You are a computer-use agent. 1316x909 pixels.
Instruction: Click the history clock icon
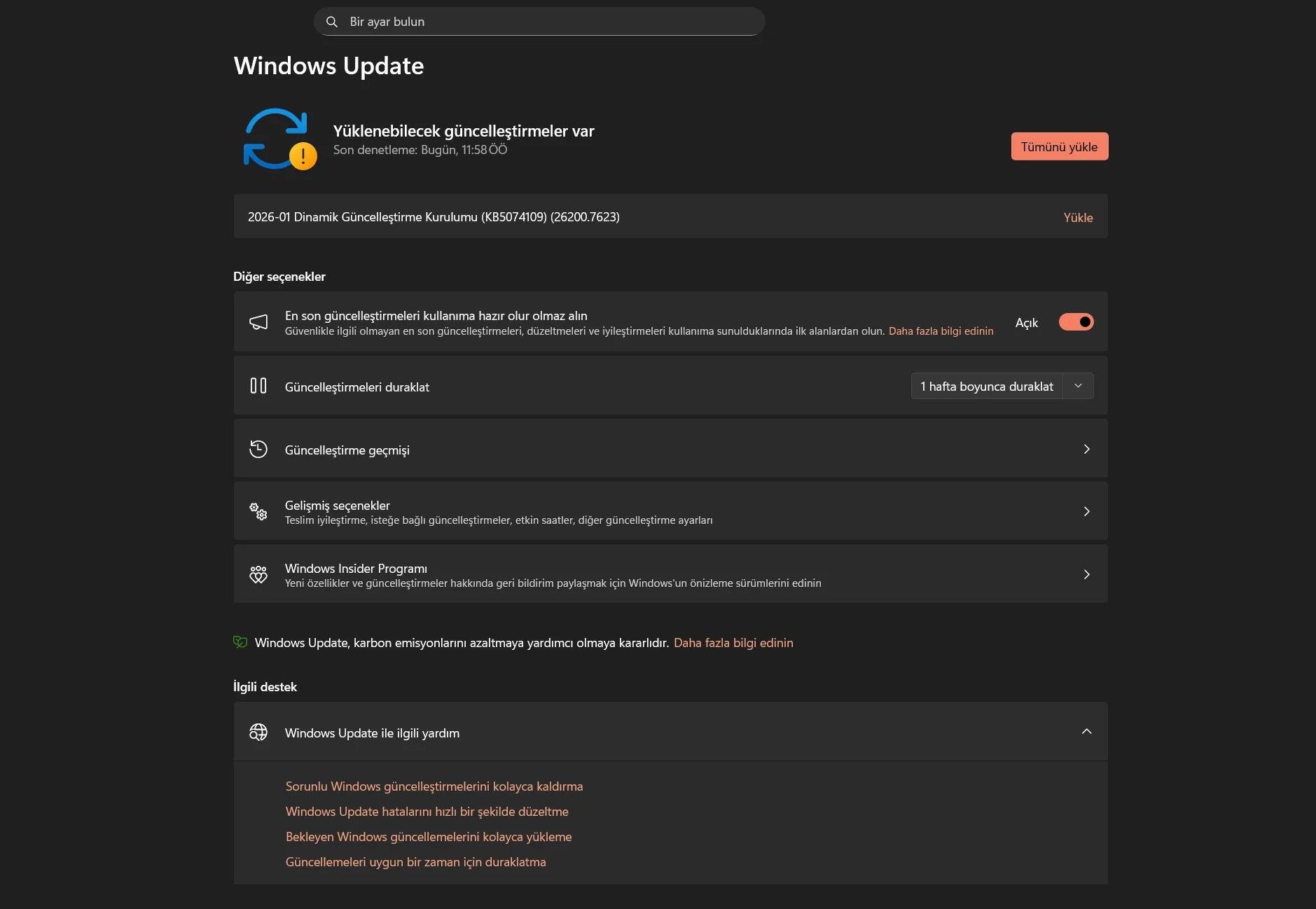click(258, 449)
